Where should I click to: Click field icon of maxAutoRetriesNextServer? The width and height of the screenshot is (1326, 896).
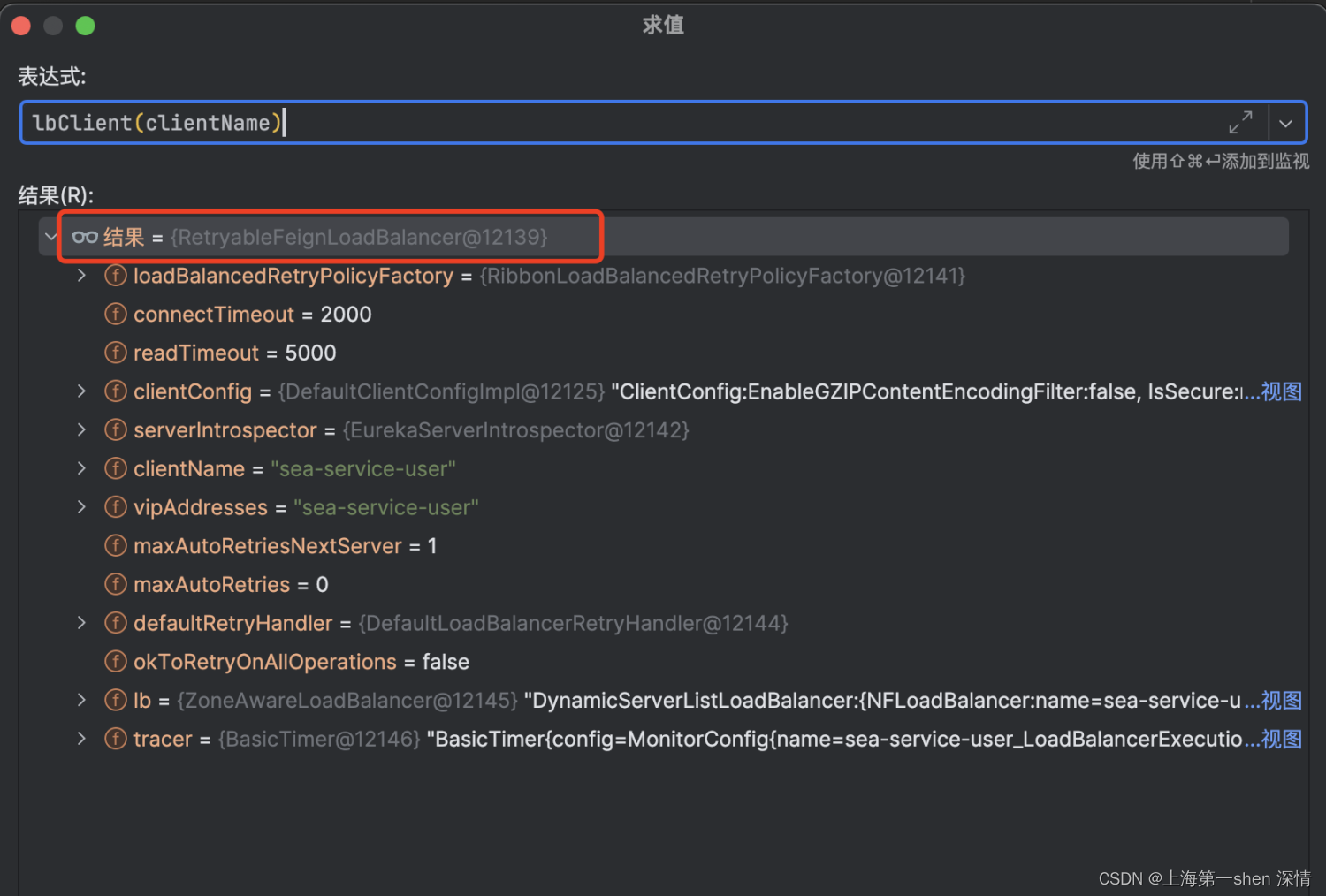(x=116, y=546)
